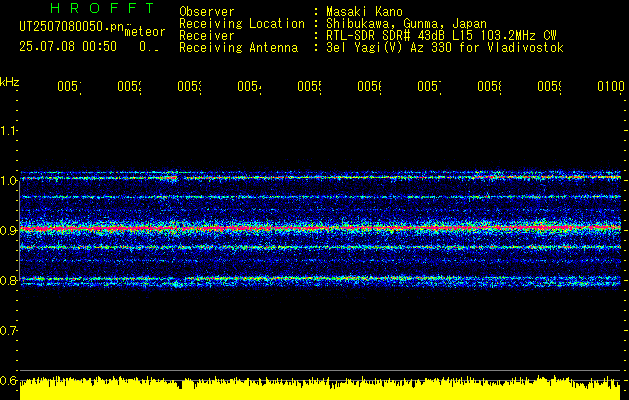629x400 pixels.
Task: Click the strong red carrier line at 0.9 kHz
Action: (320, 228)
